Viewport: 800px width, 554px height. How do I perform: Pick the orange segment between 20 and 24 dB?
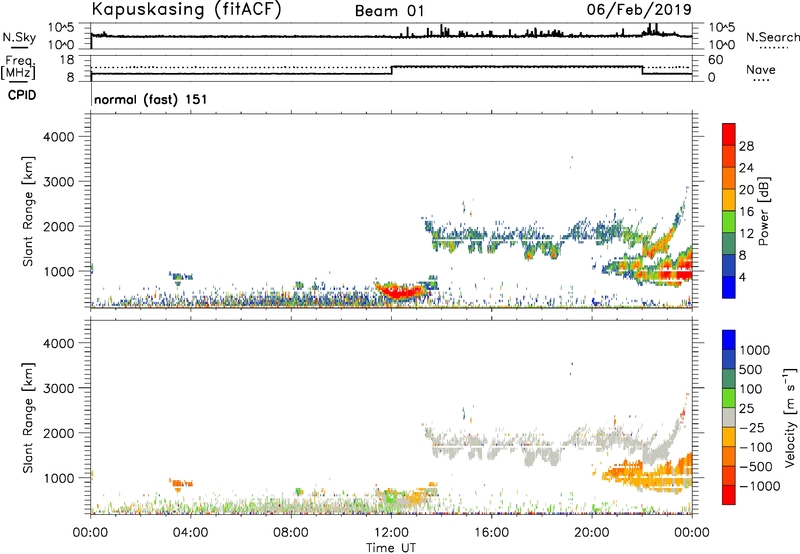click(729, 178)
